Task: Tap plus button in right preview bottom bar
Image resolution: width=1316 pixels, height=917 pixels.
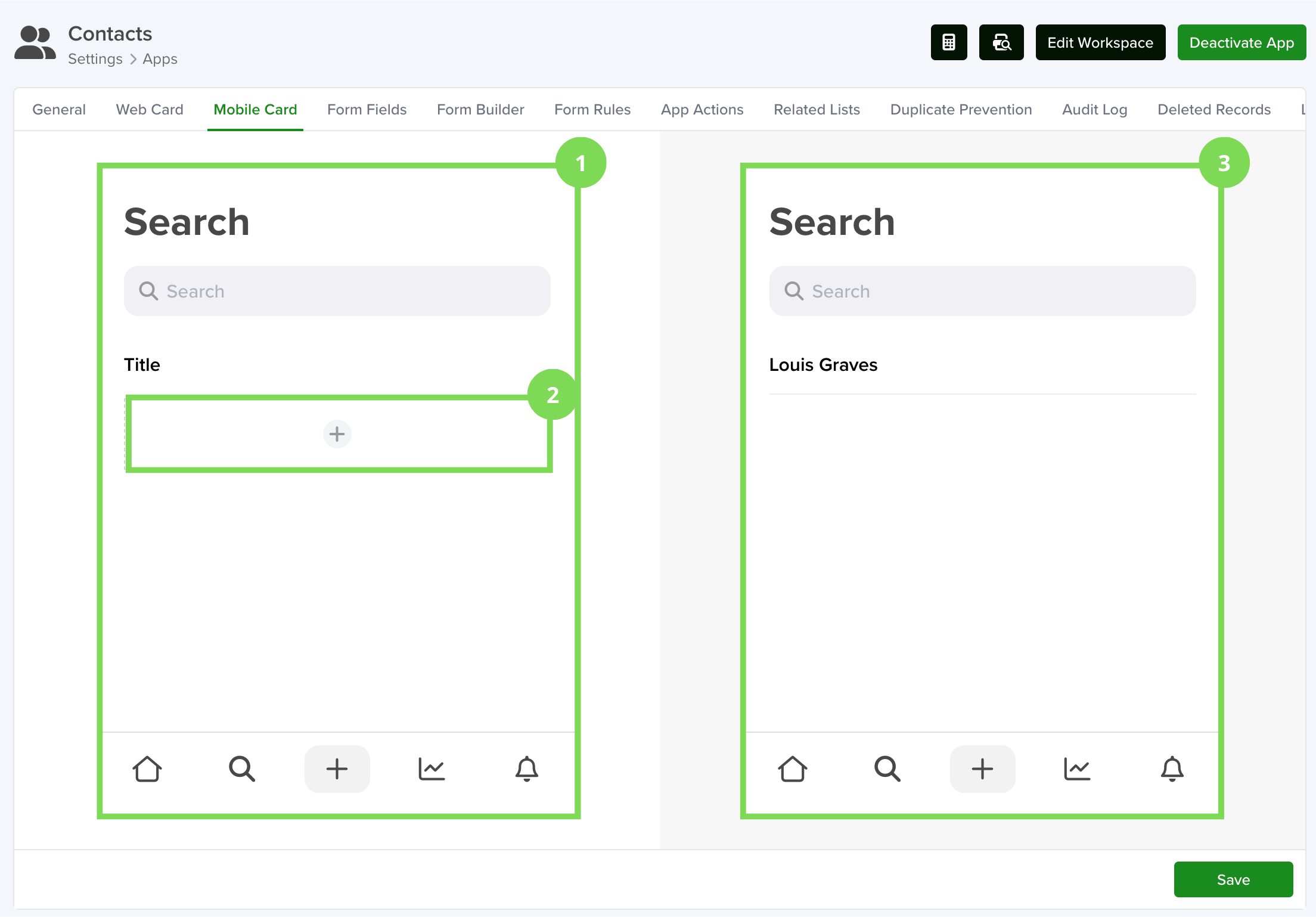Action: pos(982,769)
